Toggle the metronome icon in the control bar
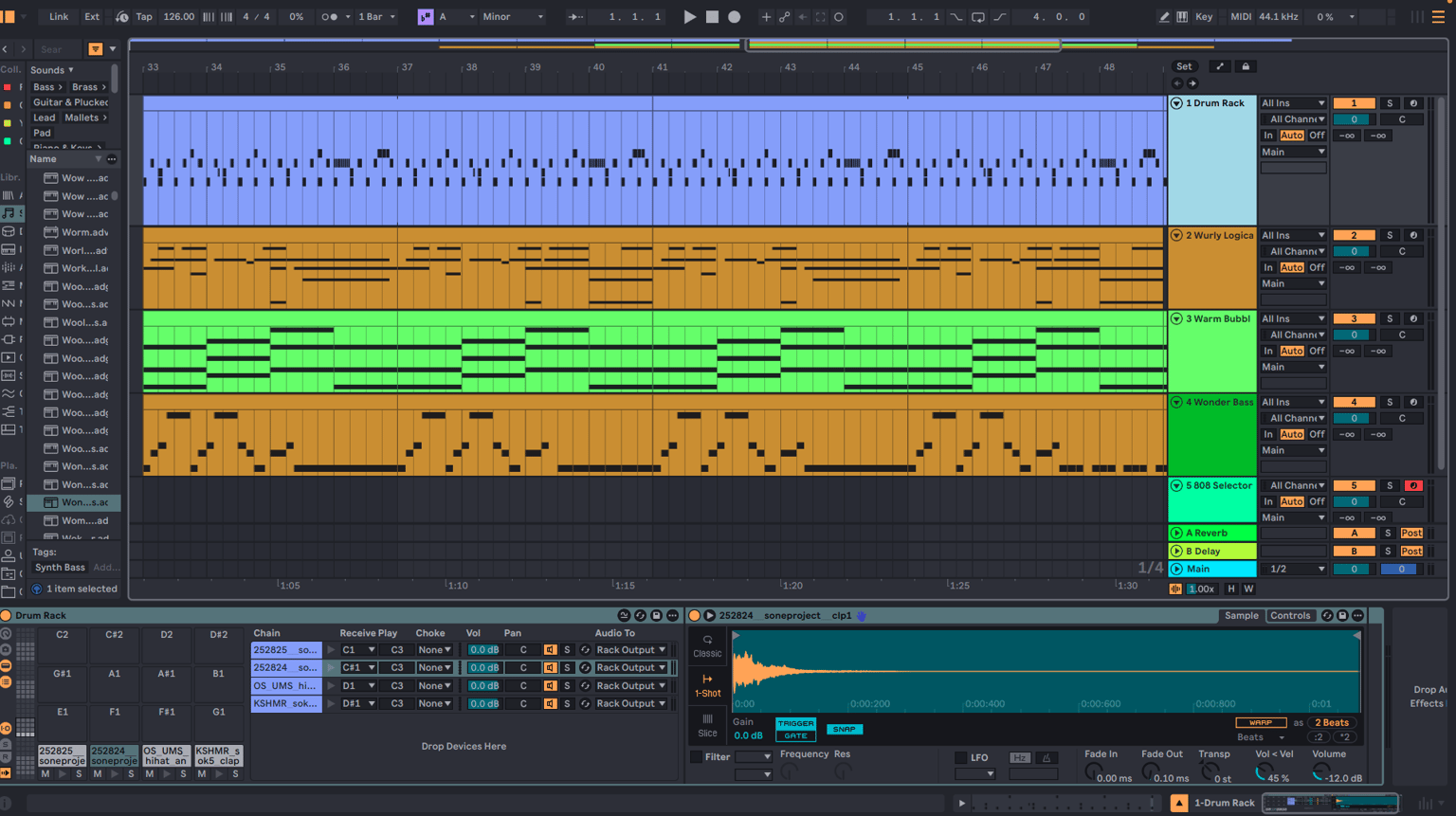This screenshot has height=816, width=1456. pyautogui.click(x=330, y=17)
